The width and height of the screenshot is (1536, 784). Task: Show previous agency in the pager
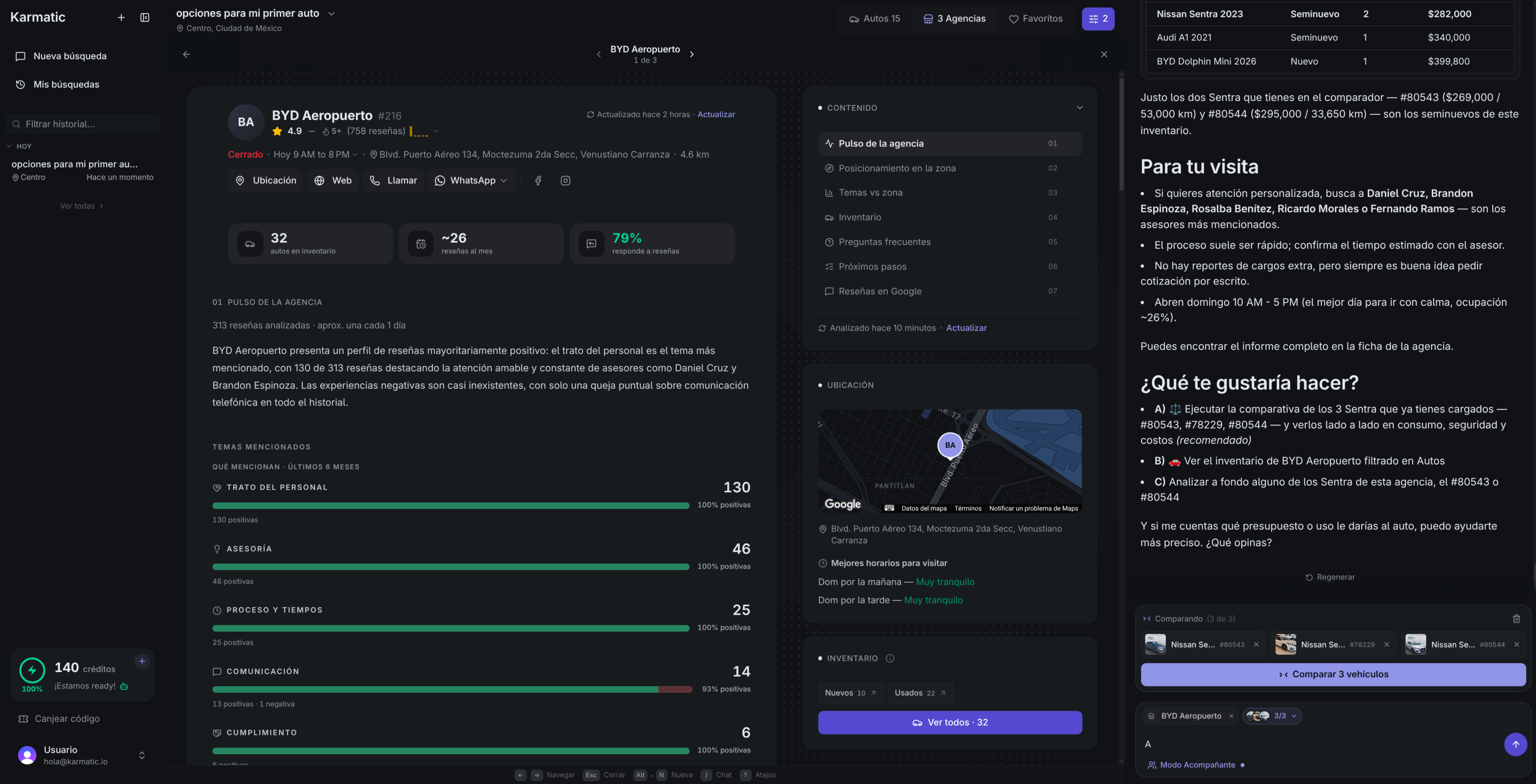599,54
